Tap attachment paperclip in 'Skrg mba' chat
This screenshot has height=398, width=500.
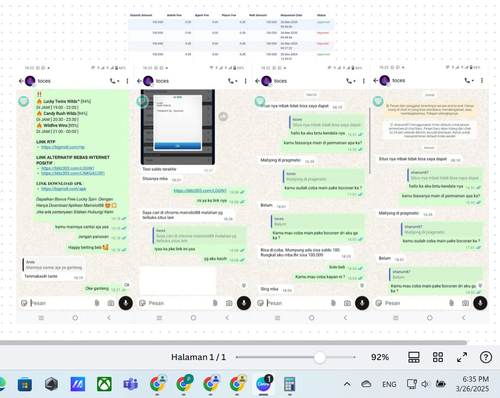(x=333, y=303)
